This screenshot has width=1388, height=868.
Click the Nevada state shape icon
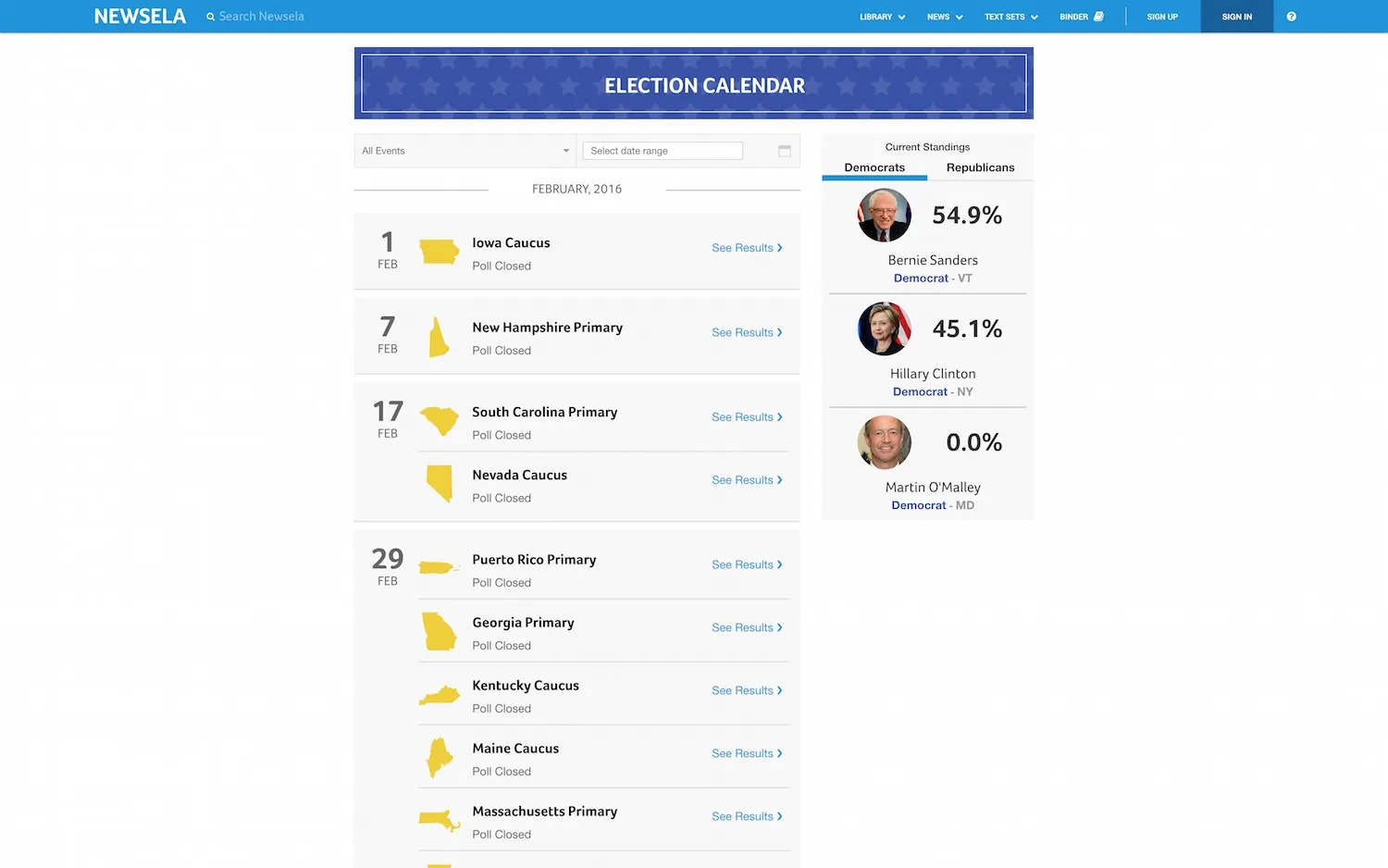pos(440,483)
